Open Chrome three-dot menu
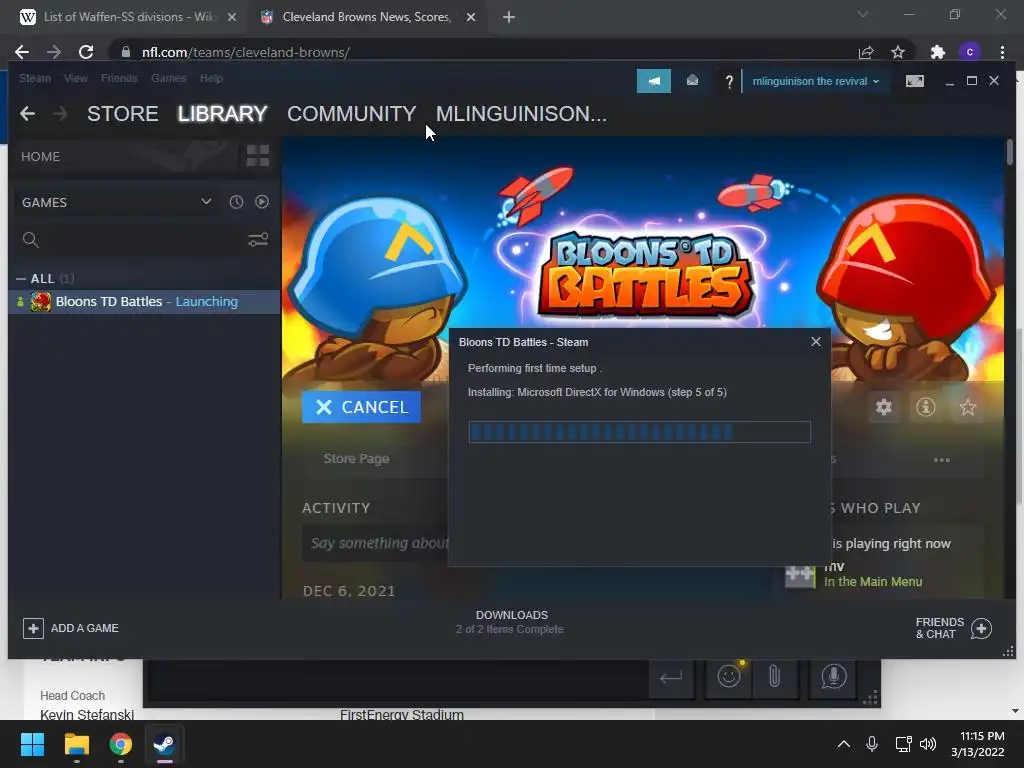Image resolution: width=1024 pixels, height=768 pixels. coord(1002,52)
